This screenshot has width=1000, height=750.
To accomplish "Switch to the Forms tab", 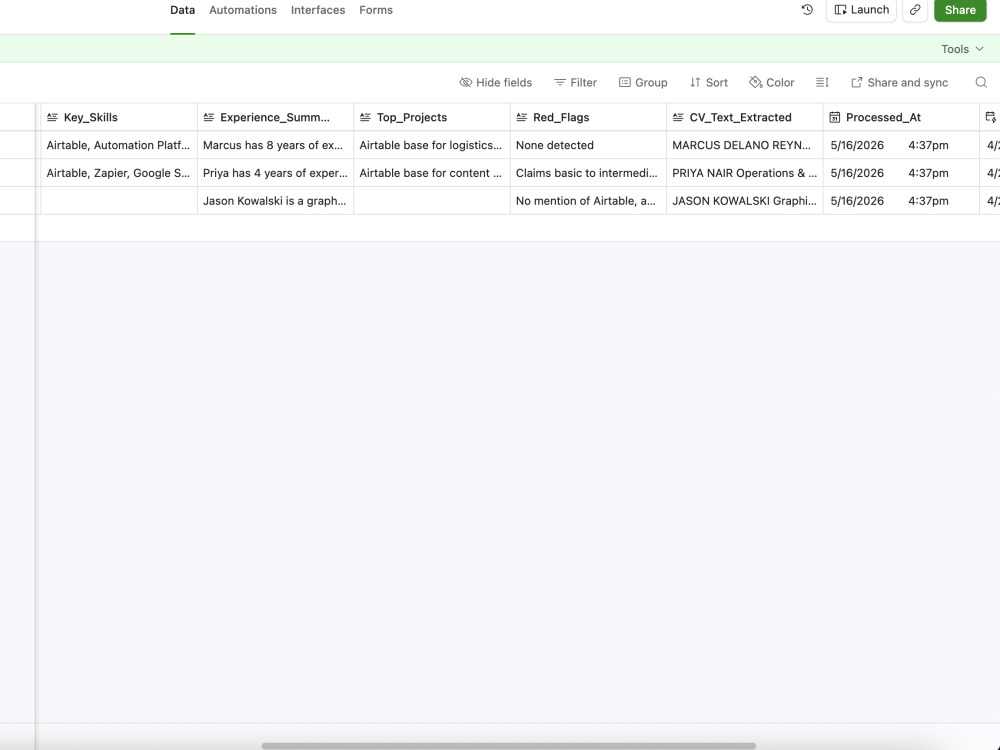I will 376,10.
